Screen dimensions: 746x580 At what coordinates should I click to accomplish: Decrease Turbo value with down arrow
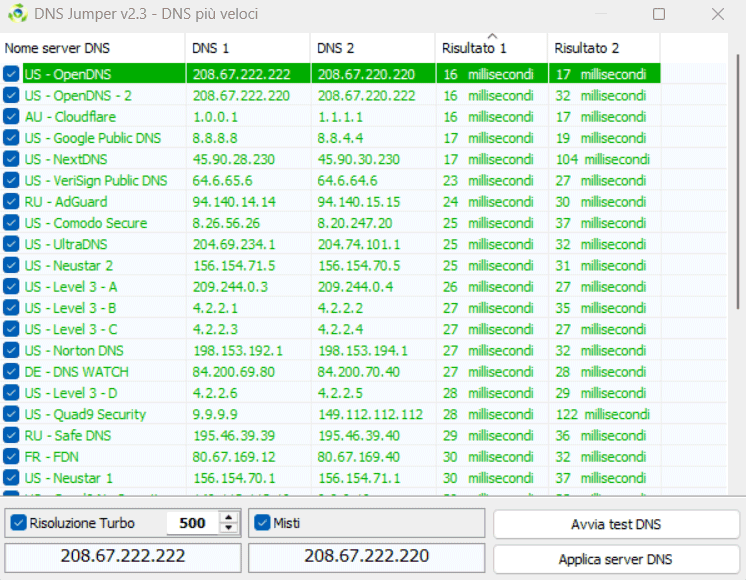(229, 528)
